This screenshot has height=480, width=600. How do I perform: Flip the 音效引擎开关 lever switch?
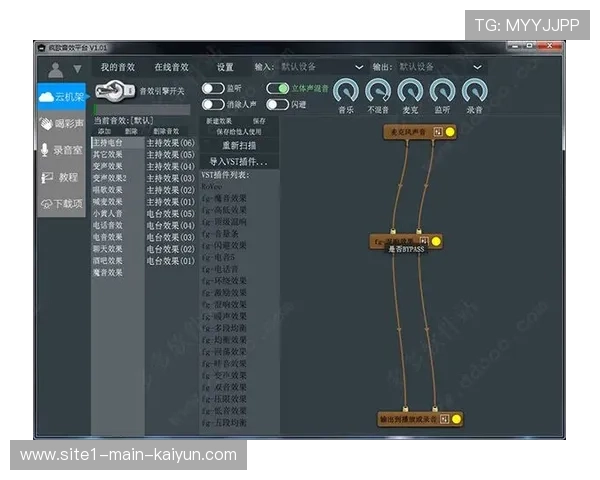coord(115,91)
